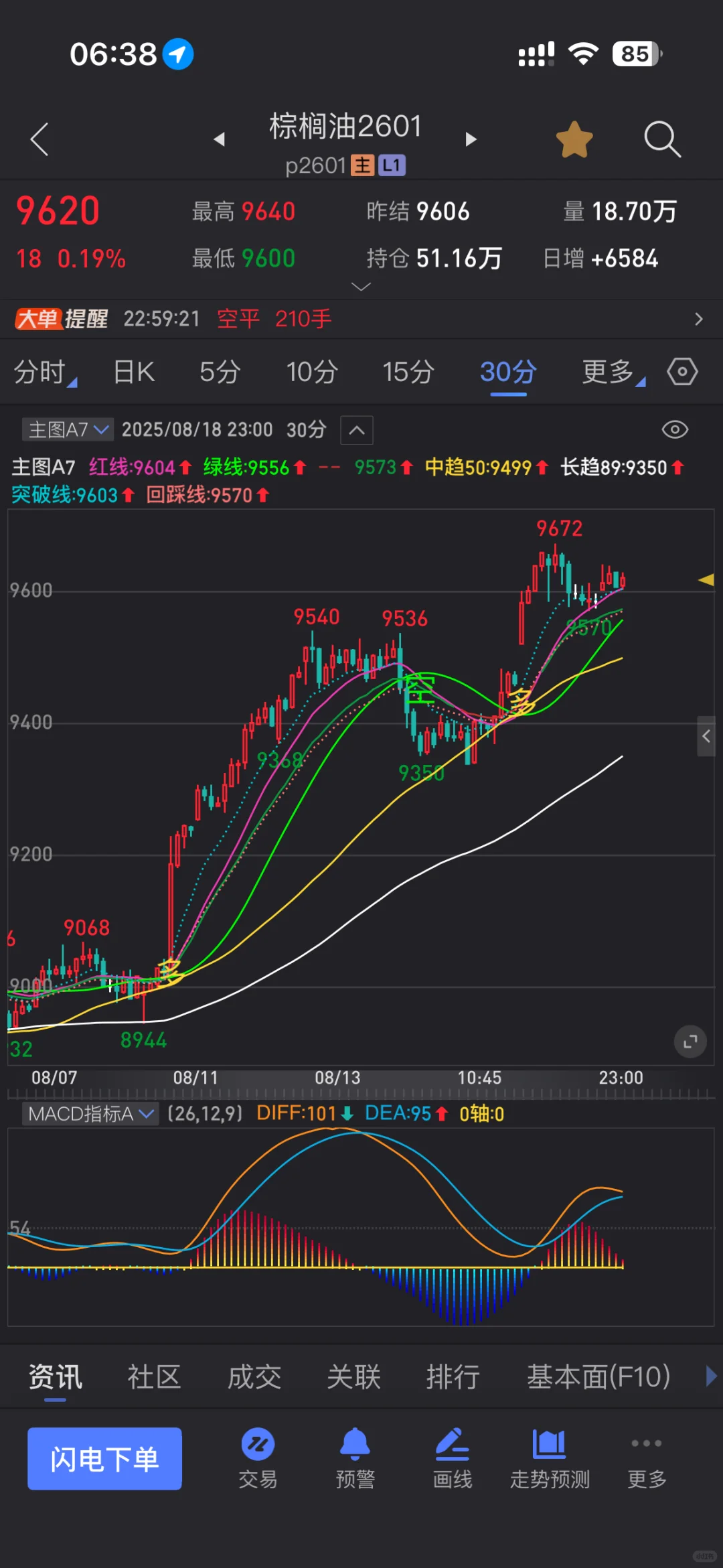Image resolution: width=723 pixels, height=1568 pixels.
Task: Tap the 主 main-contract badge
Action: pos(362,165)
